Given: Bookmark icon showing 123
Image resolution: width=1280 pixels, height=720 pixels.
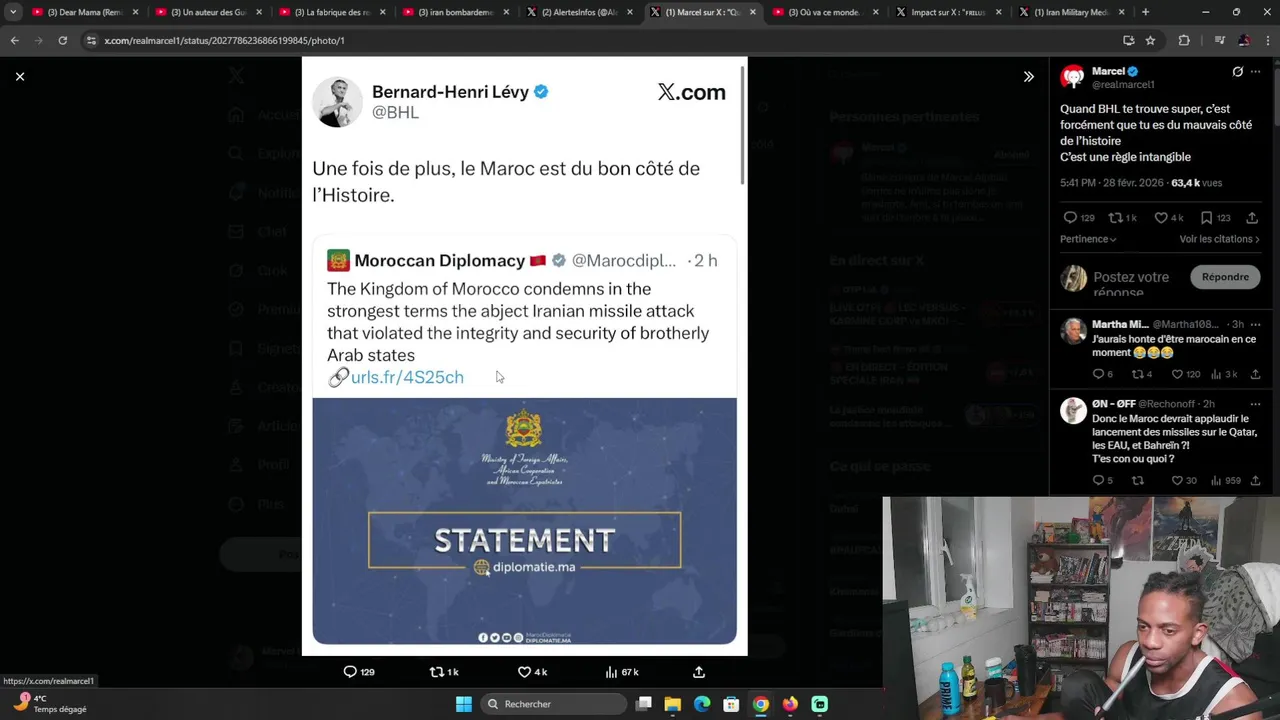Looking at the screenshot, I should coord(1207,217).
